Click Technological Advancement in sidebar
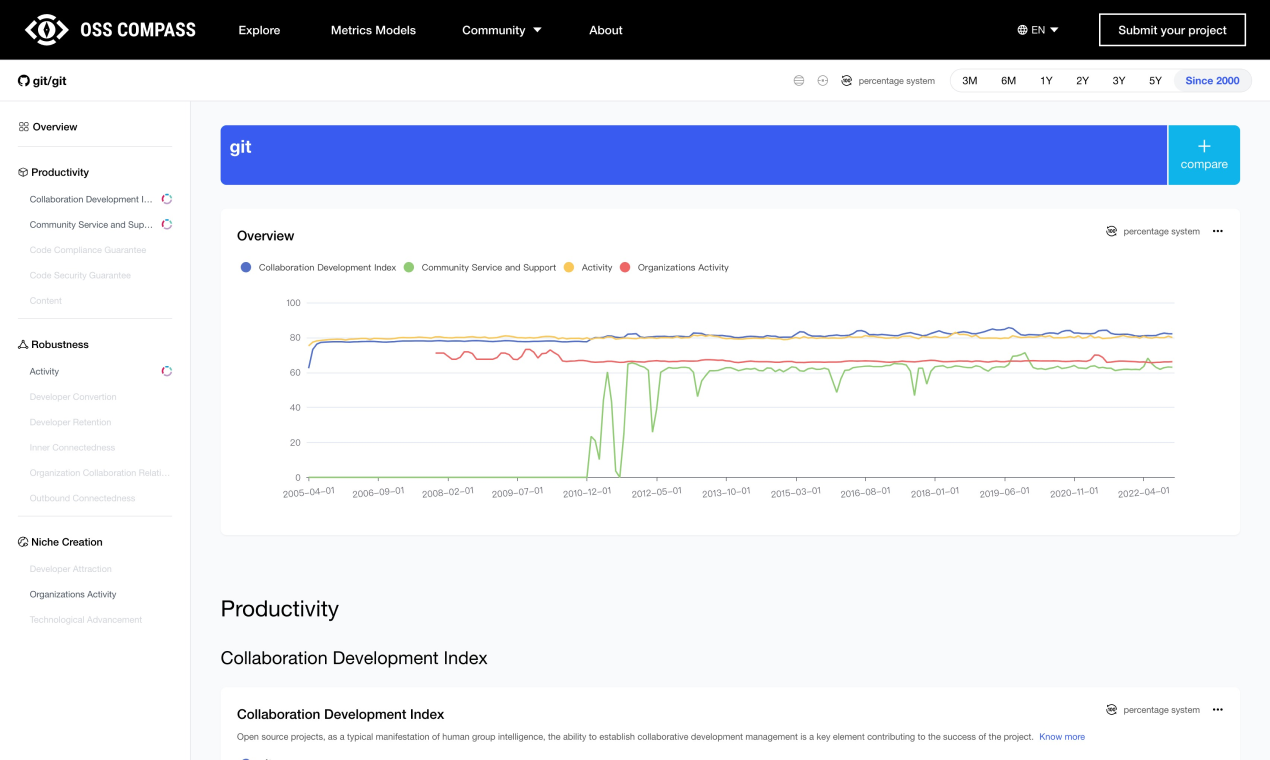Screen dimensions: 1270x760 86,620
